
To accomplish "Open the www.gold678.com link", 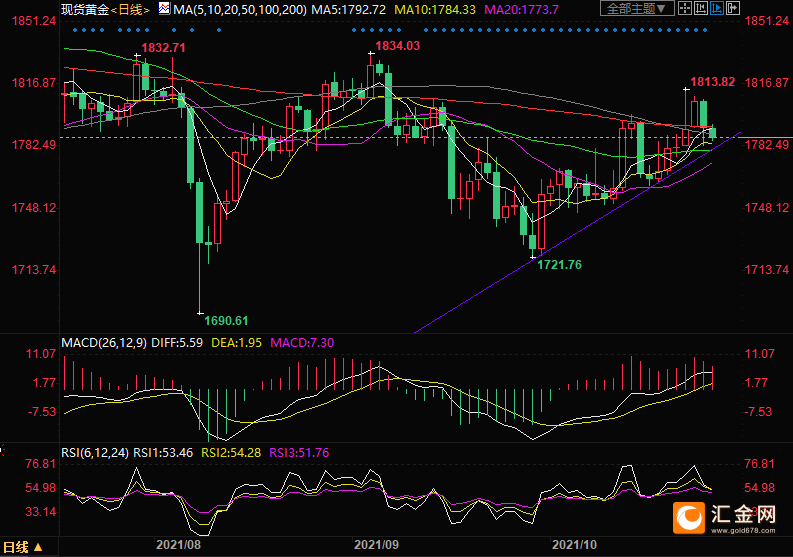I will [x=742, y=531].
